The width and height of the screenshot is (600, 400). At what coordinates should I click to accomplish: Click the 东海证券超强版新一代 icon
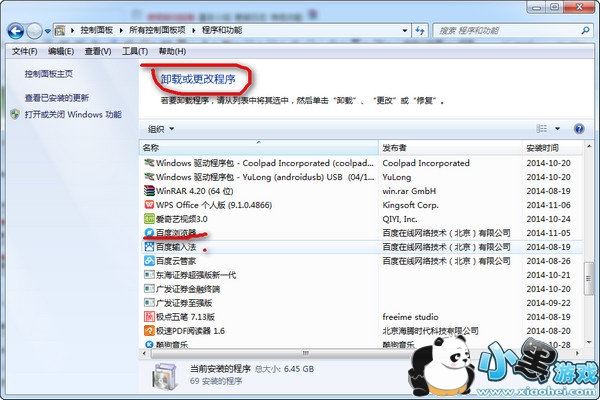[149, 275]
